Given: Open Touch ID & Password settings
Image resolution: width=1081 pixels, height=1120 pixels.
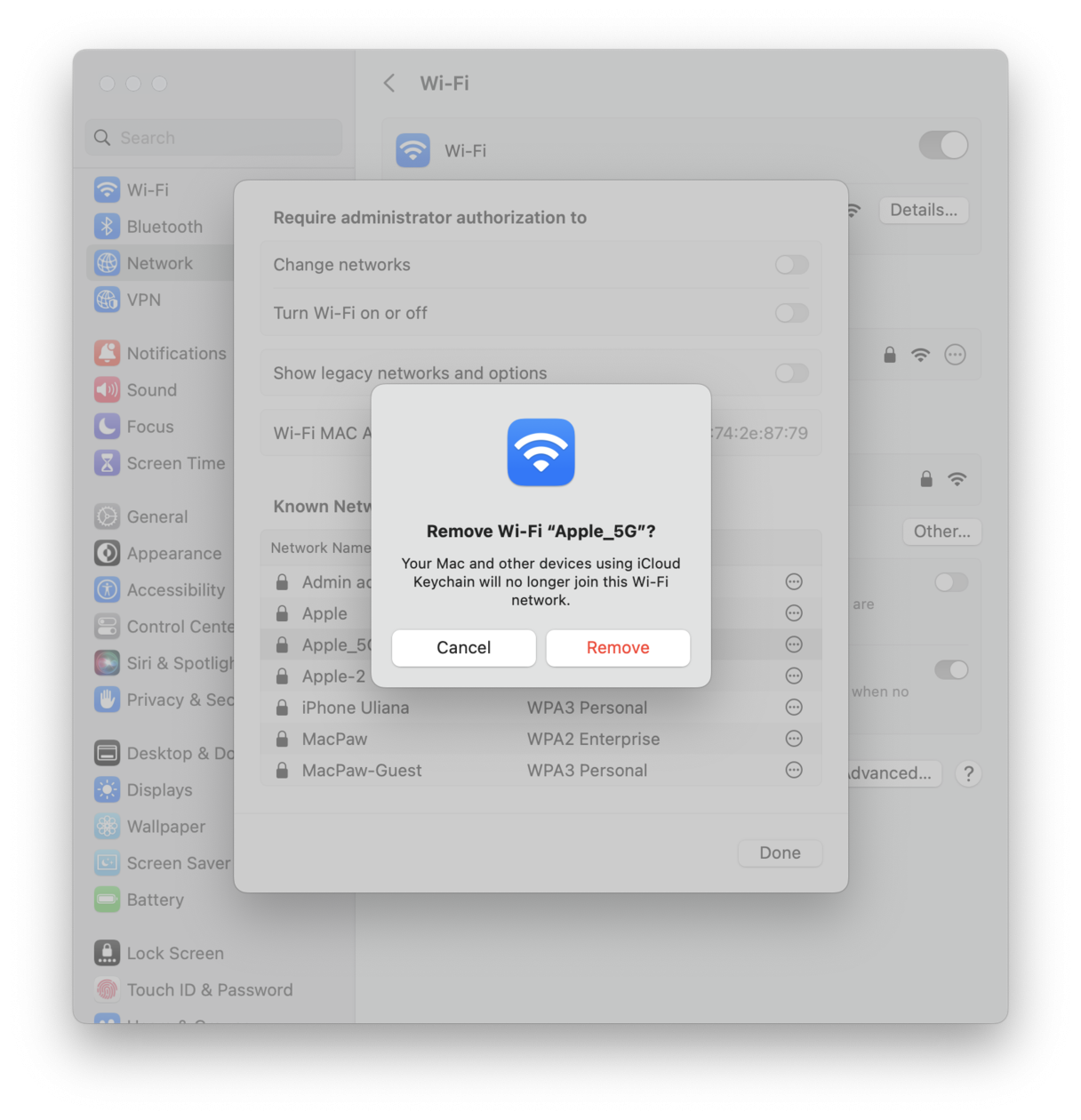Looking at the screenshot, I should [x=107, y=989].
